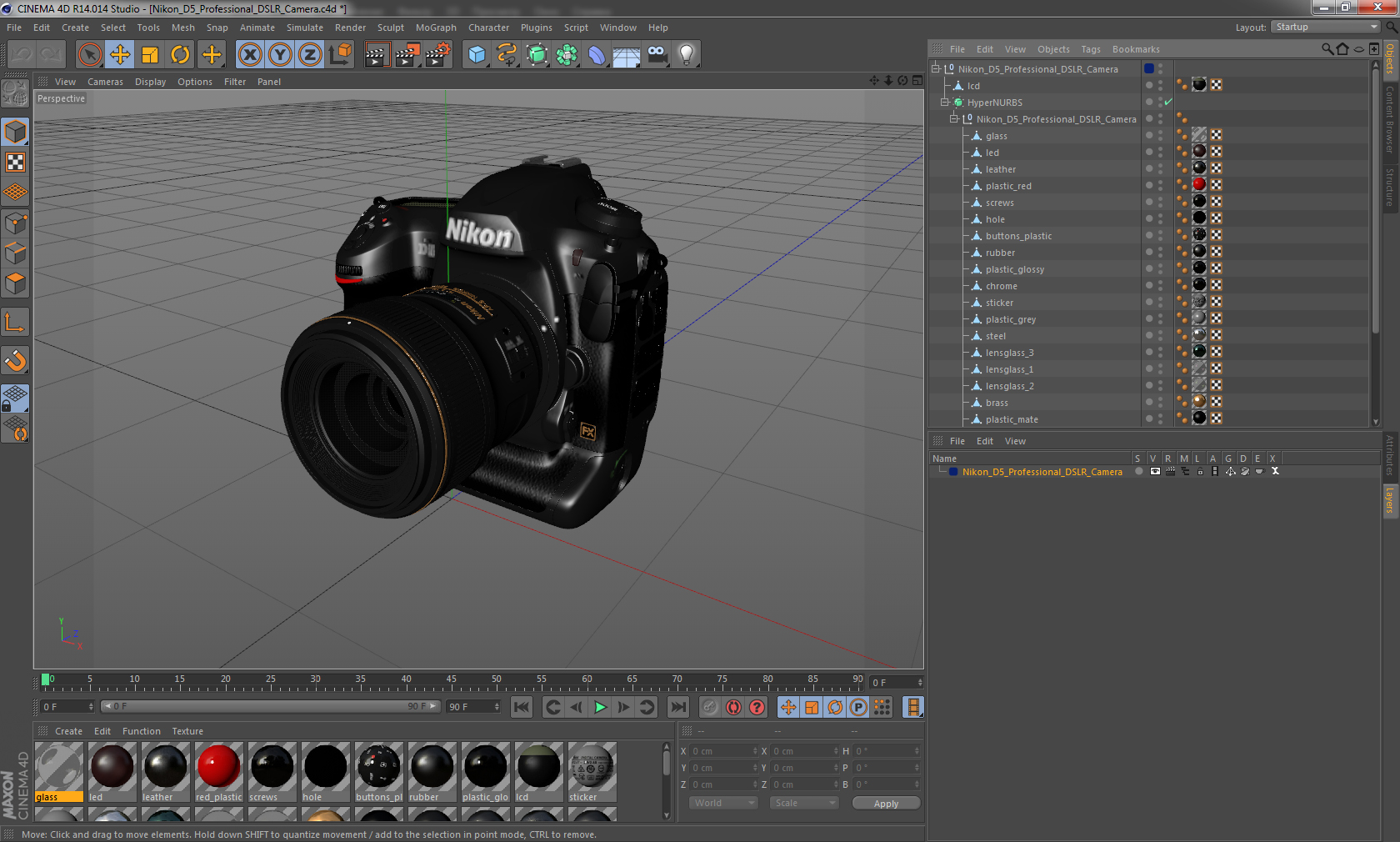Switch to Texture mode
The image size is (1400, 842).
pos(15,162)
